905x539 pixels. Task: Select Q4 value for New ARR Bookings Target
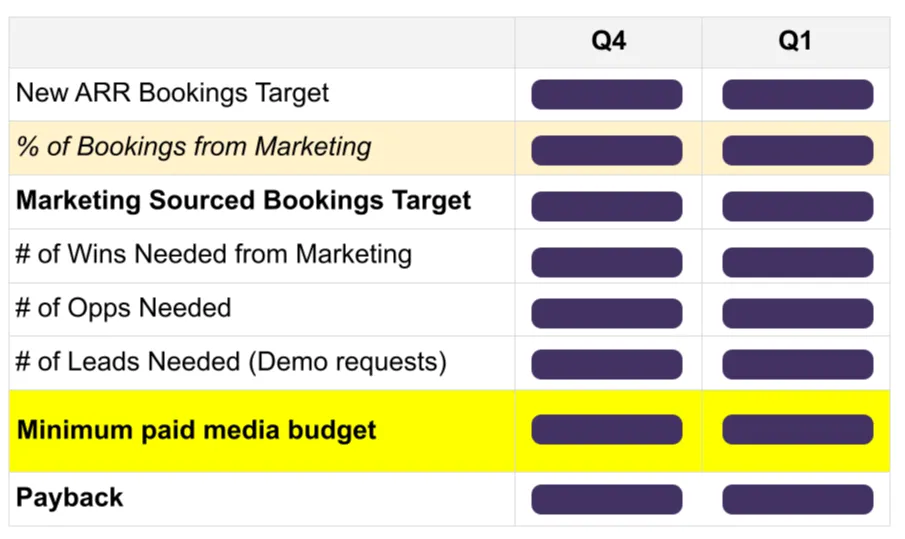pyautogui.click(x=607, y=95)
